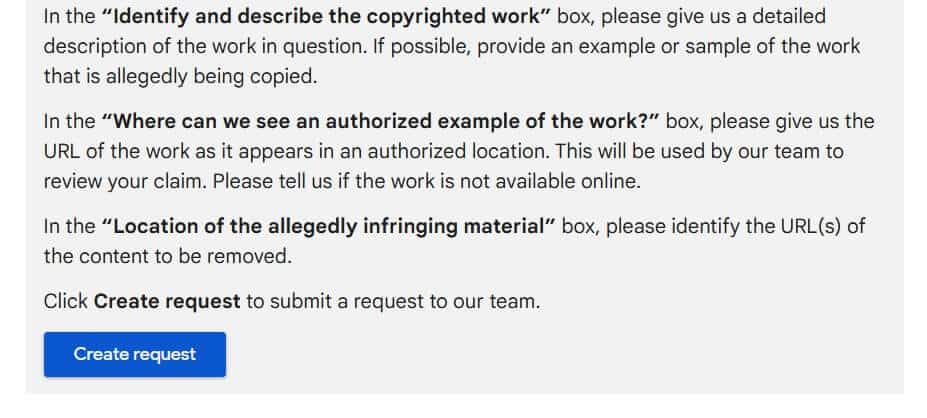Screen dimensions: 927x418
Task: Click the words "description of the work in question."
Action: pyautogui.click(x=206, y=46)
